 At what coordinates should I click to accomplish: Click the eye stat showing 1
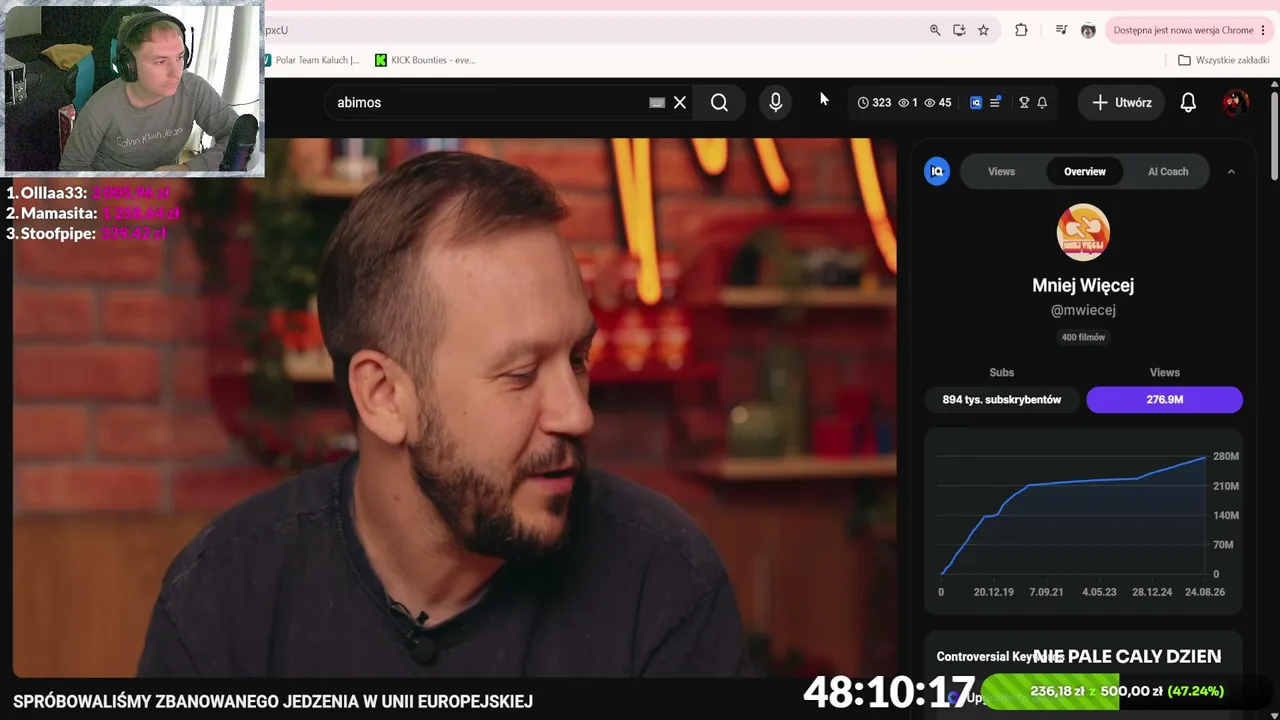click(x=908, y=102)
